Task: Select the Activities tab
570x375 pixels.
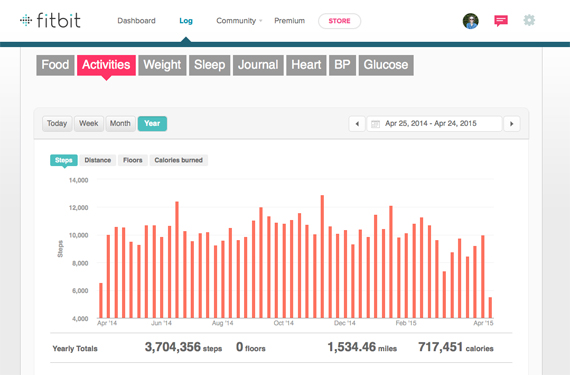Action: [x=106, y=65]
